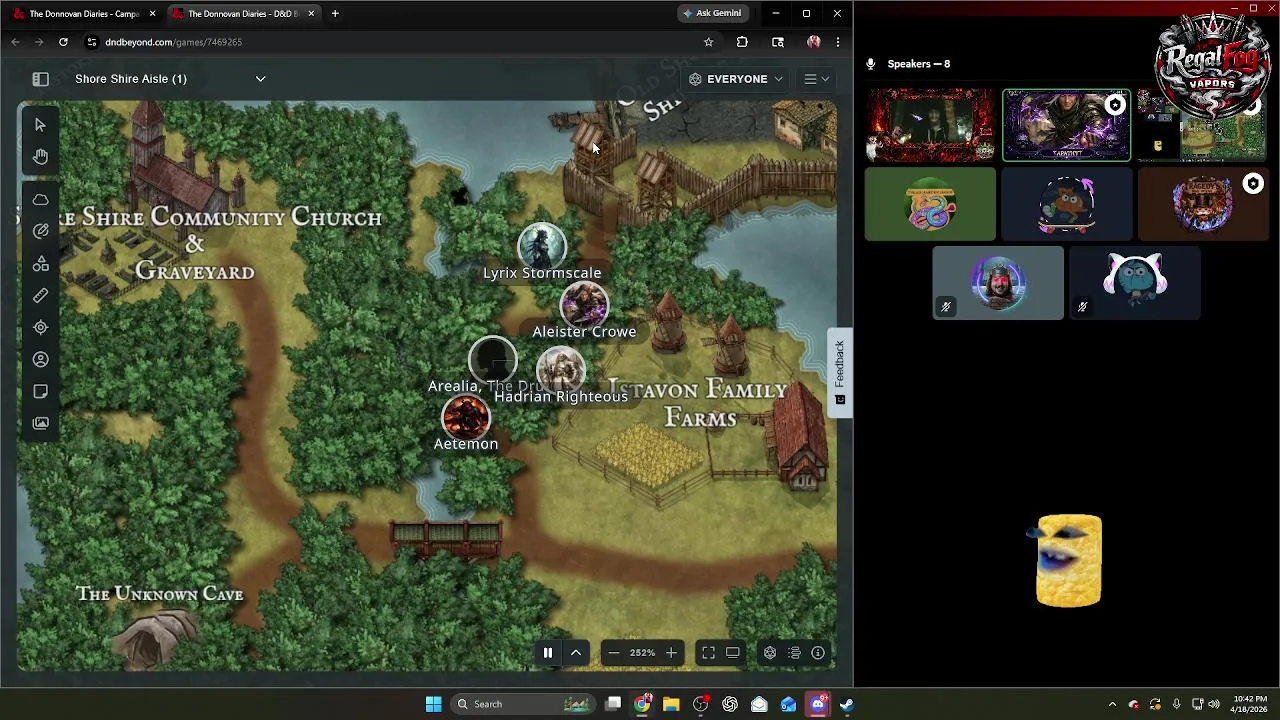The image size is (1280, 720).
Task: Open the ChatGPT taskbar icon
Action: point(730,704)
